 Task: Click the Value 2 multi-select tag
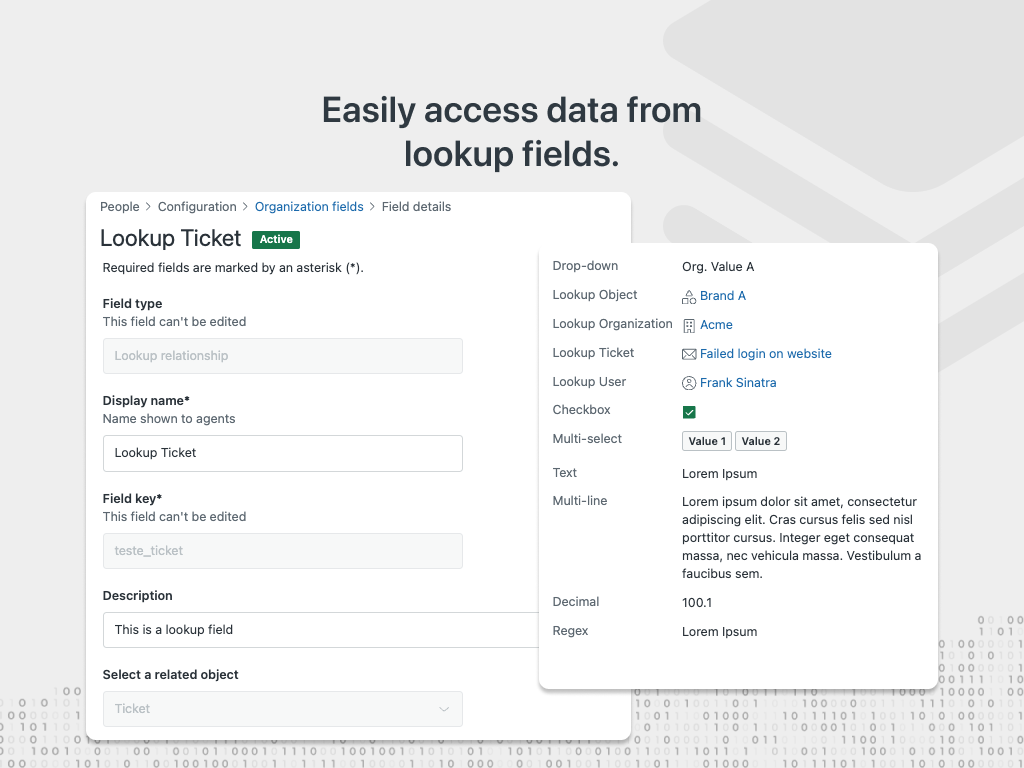pos(760,441)
